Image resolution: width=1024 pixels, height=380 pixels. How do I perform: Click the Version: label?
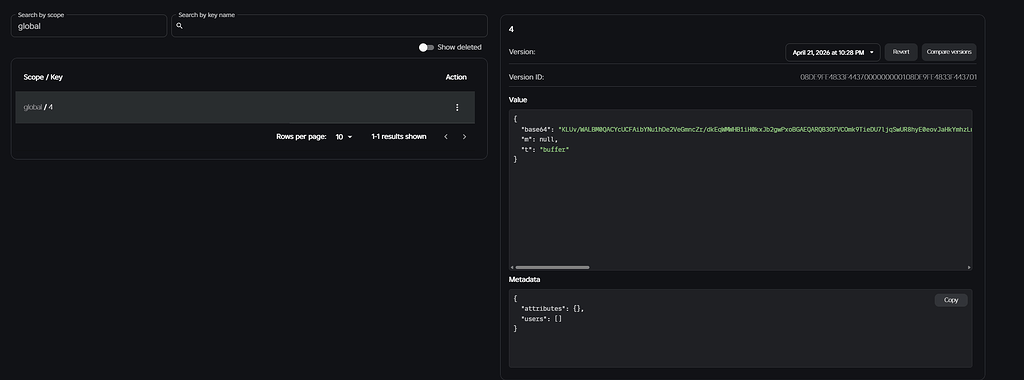[522, 52]
